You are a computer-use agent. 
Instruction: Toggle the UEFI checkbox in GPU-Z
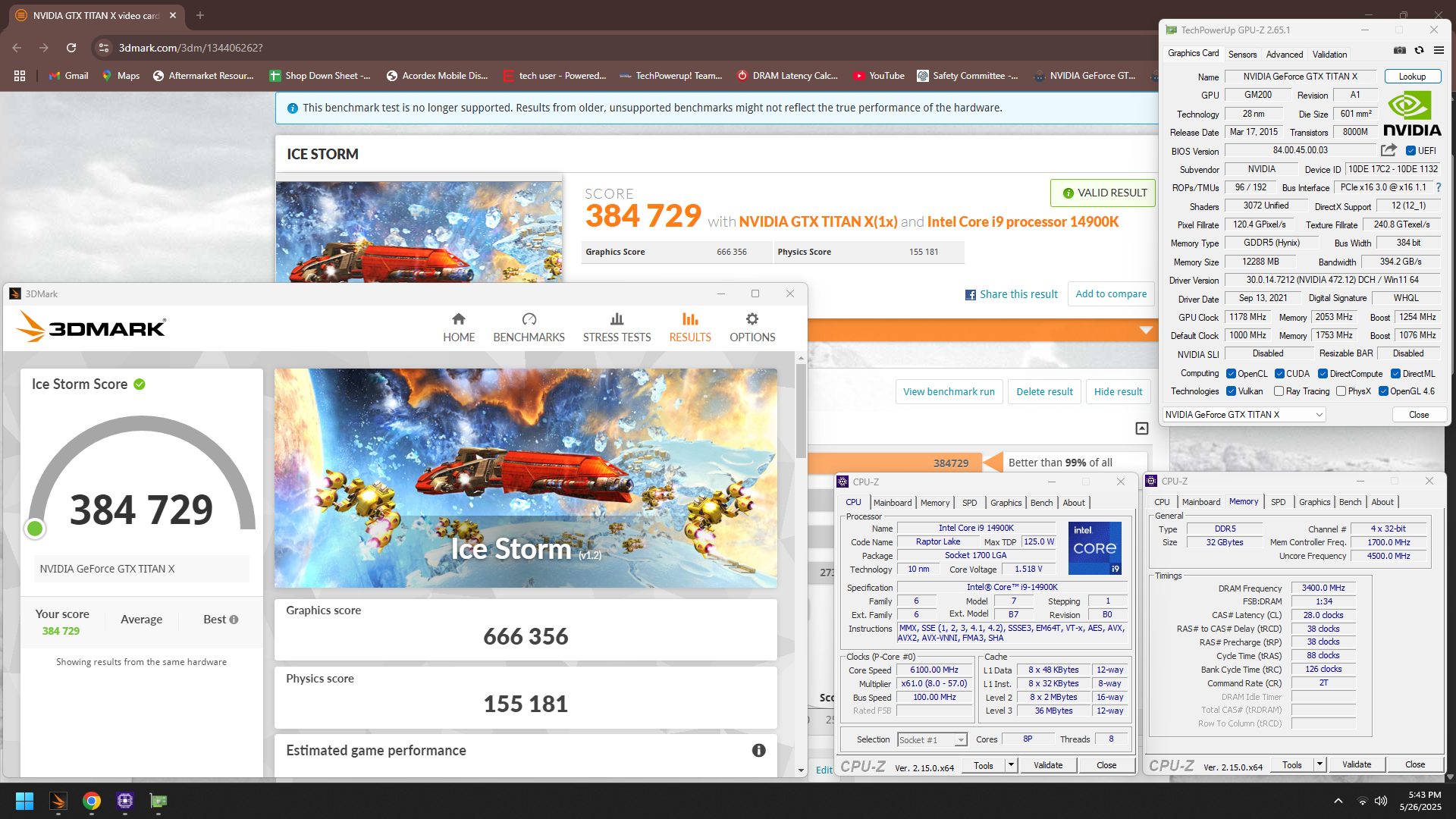click(x=1410, y=151)
